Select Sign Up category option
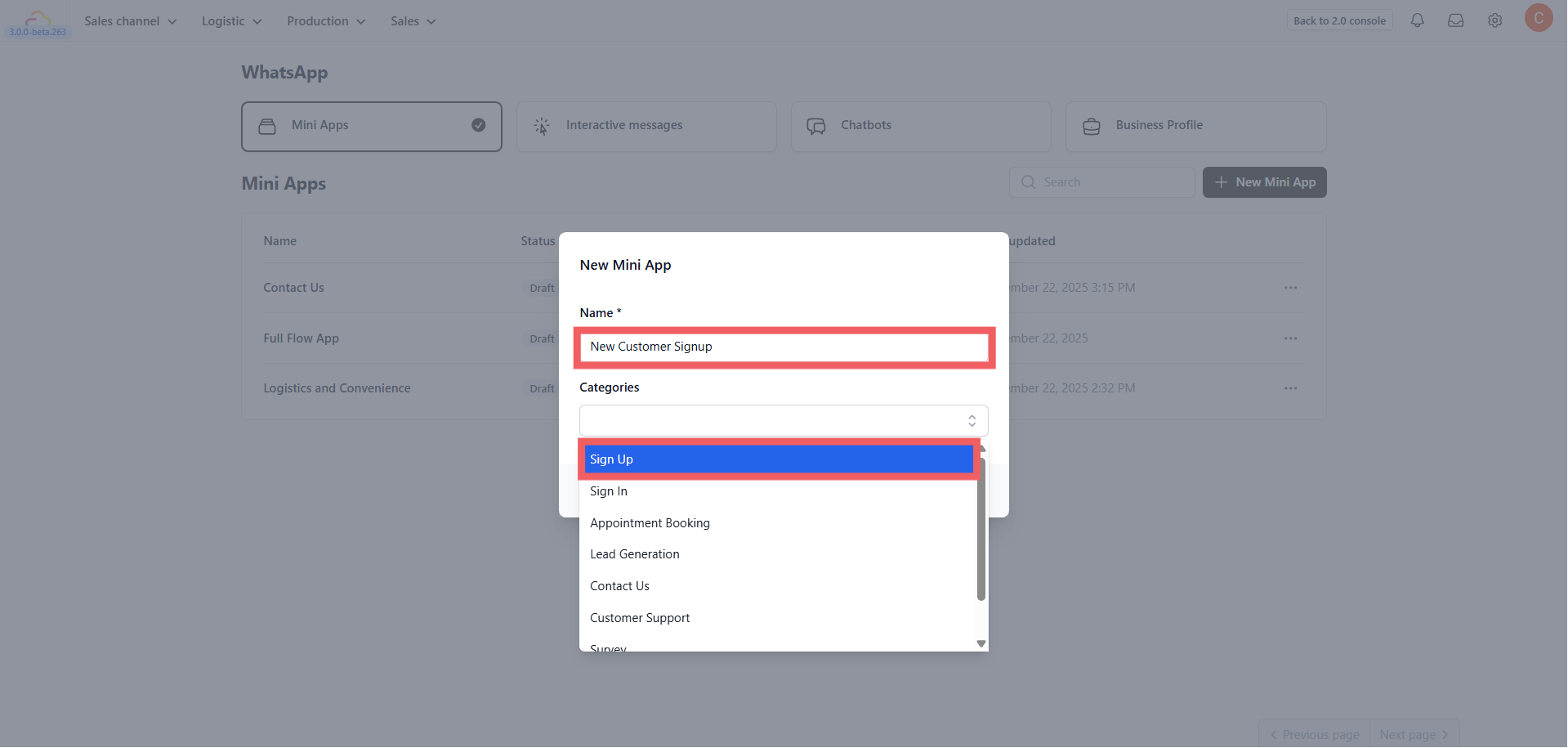This screenshot has height=748, width=1568. pos(779,459)
